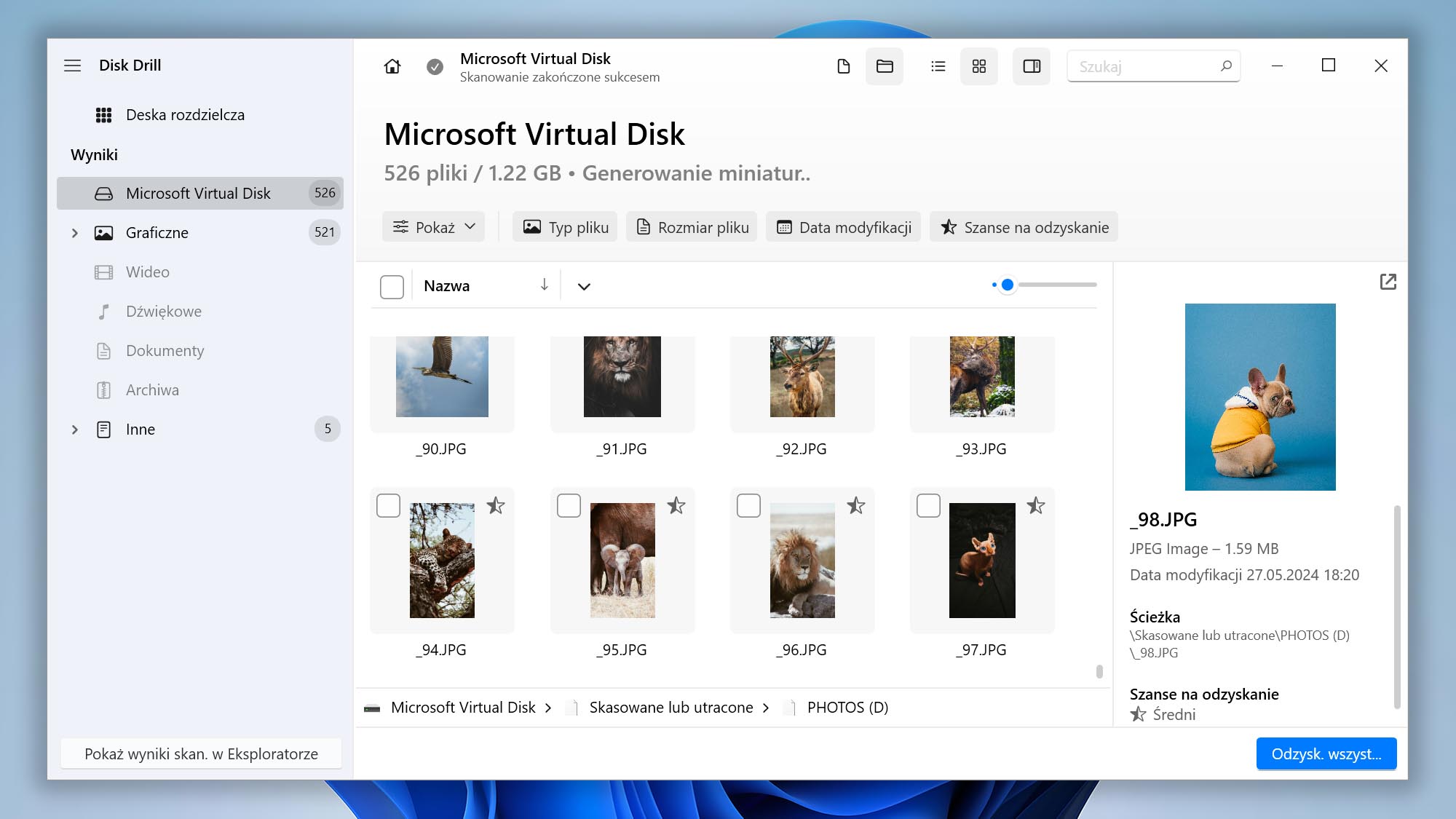Toggle the preview side panel icon
The height and width of the screenshot is (819, 1456).
[1032, 66]
